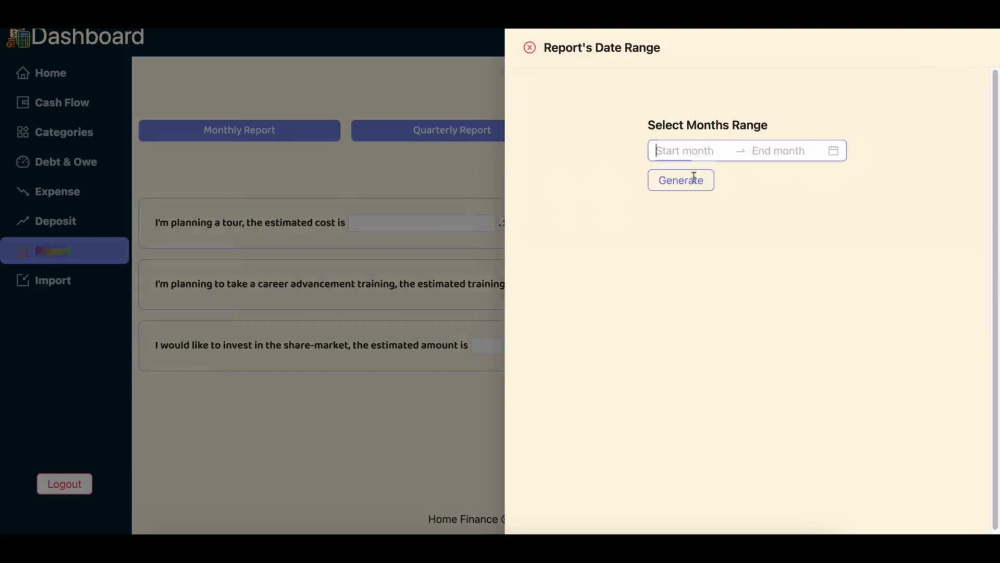
Task: Click the Categories grid icon
Action: point(23,133)
